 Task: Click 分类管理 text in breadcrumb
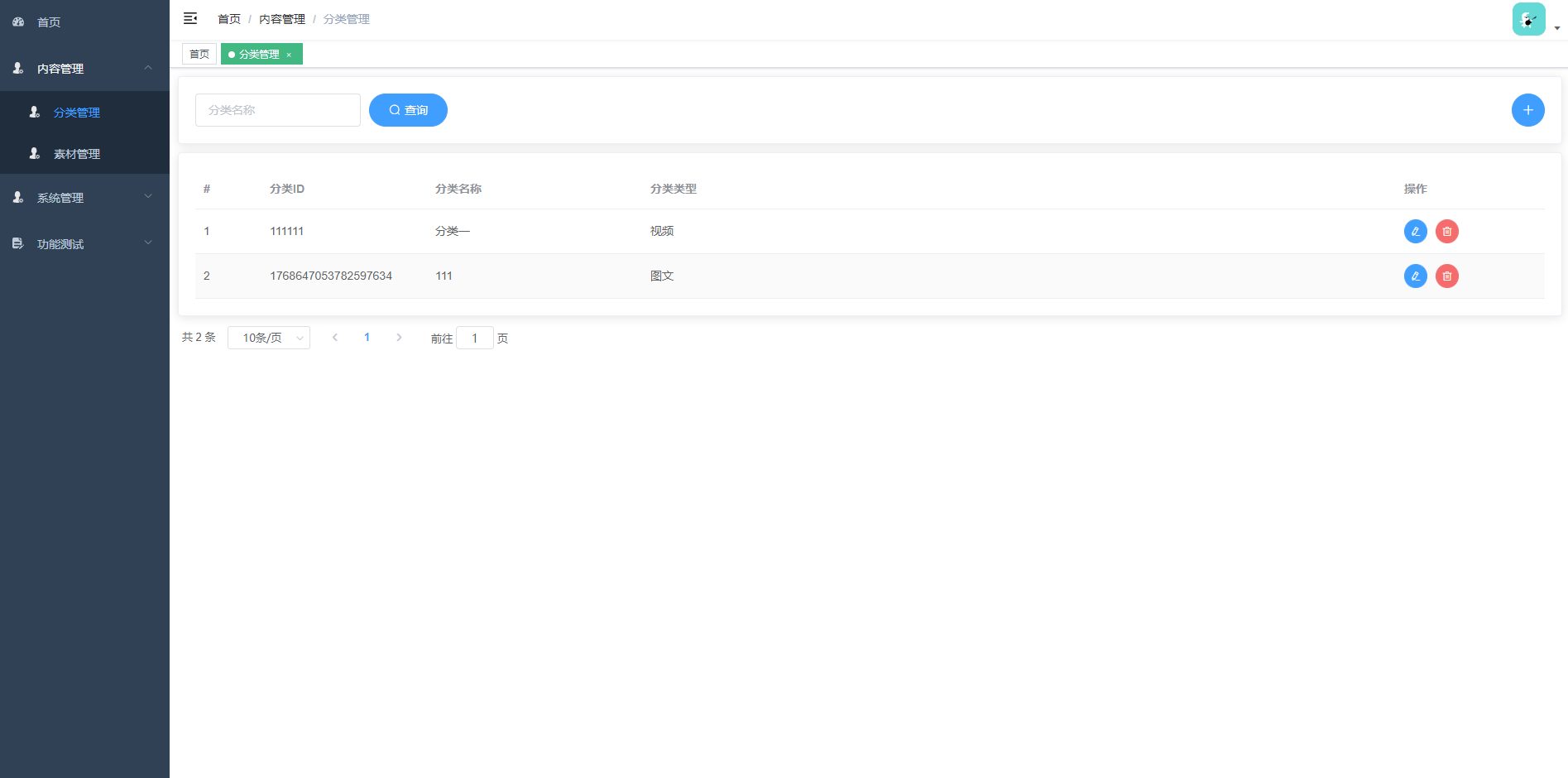click(347, 19)
